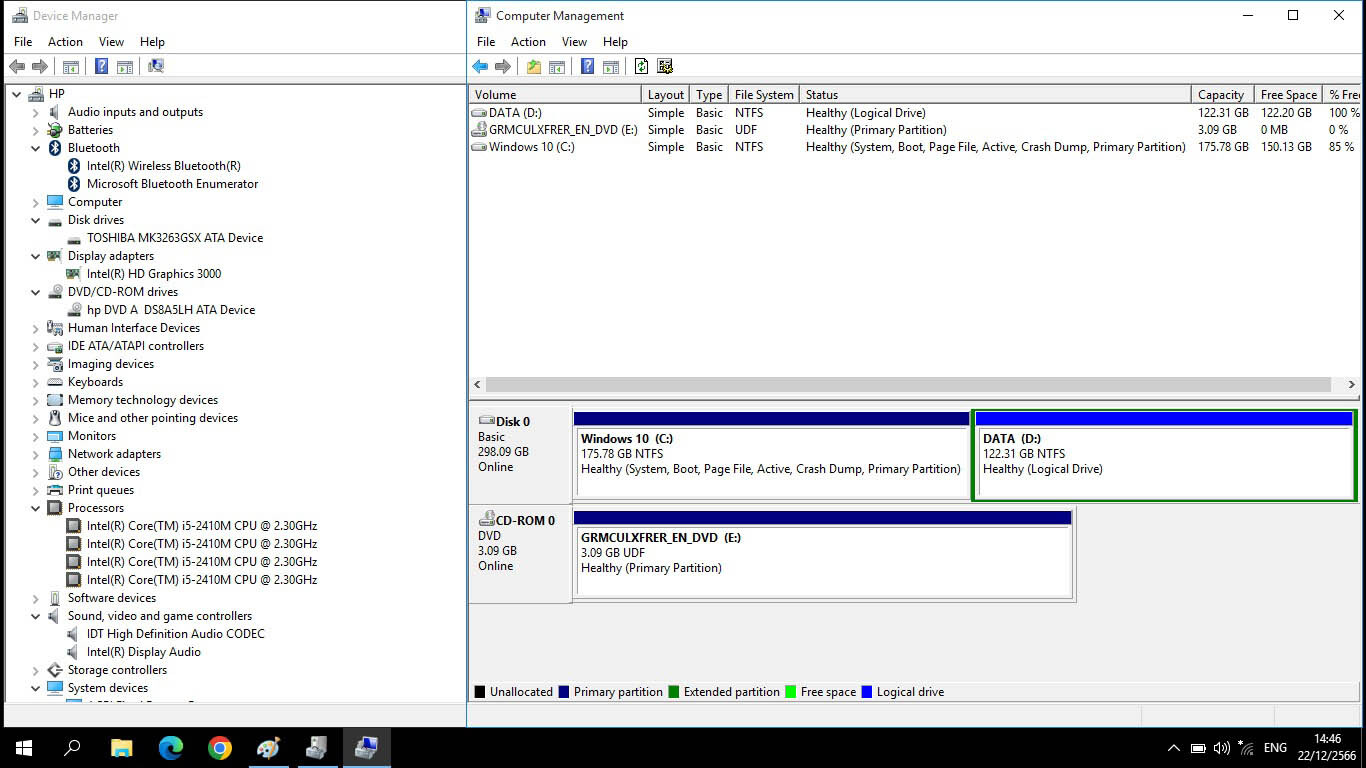Expand Batteries category
The width and height of the screenshot is (1366, 768).
pos(36,130)
